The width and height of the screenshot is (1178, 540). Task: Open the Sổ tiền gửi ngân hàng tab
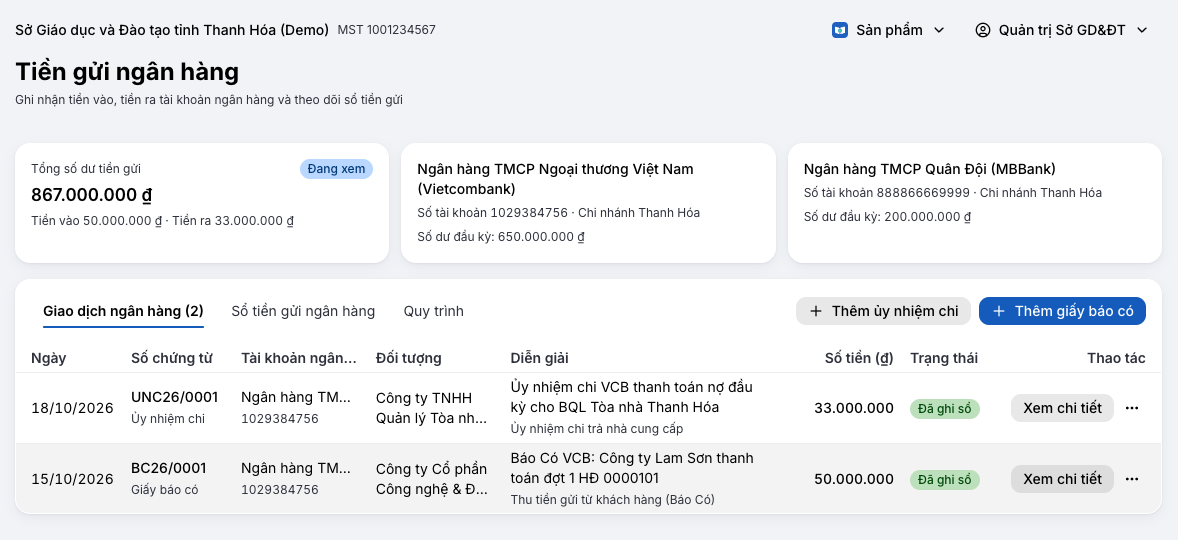click(303, 311)
